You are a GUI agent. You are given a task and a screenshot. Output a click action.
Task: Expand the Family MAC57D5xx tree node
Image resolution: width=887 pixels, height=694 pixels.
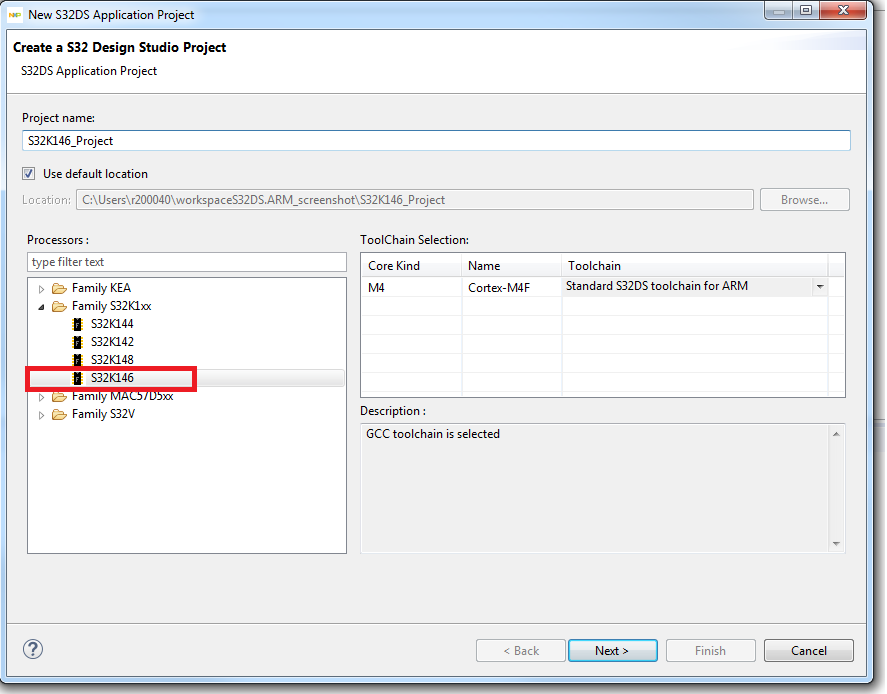pyautogui.click(x=41, y=397)
